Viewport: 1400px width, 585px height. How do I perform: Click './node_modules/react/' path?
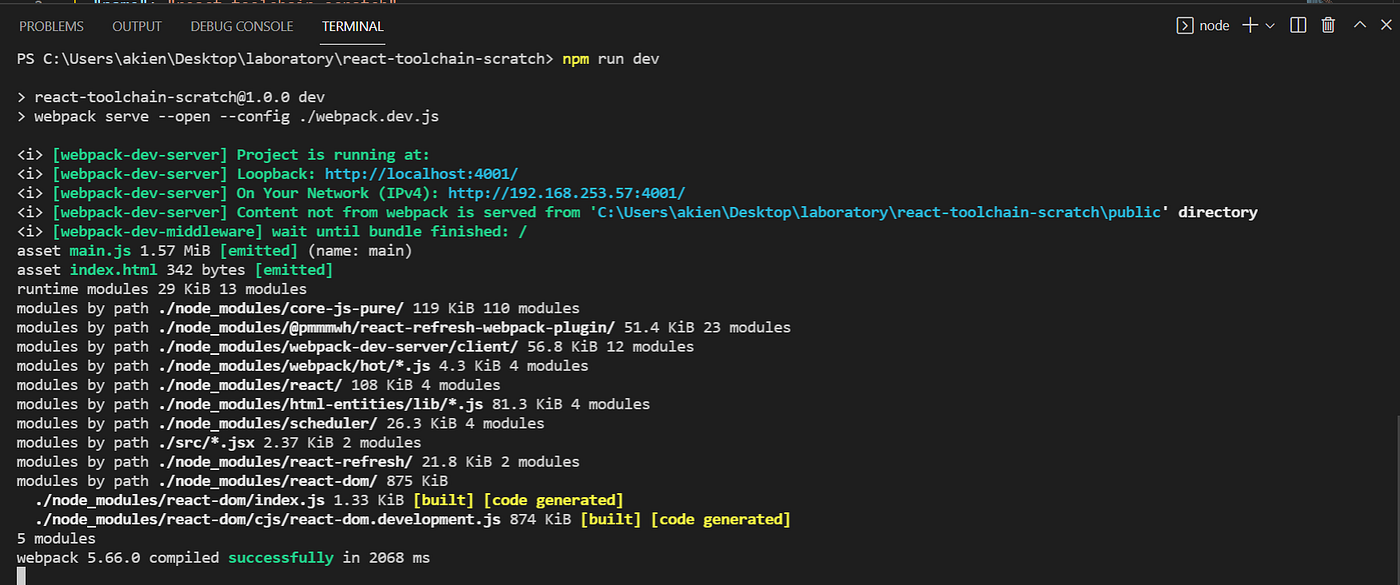tap(249, 385)
